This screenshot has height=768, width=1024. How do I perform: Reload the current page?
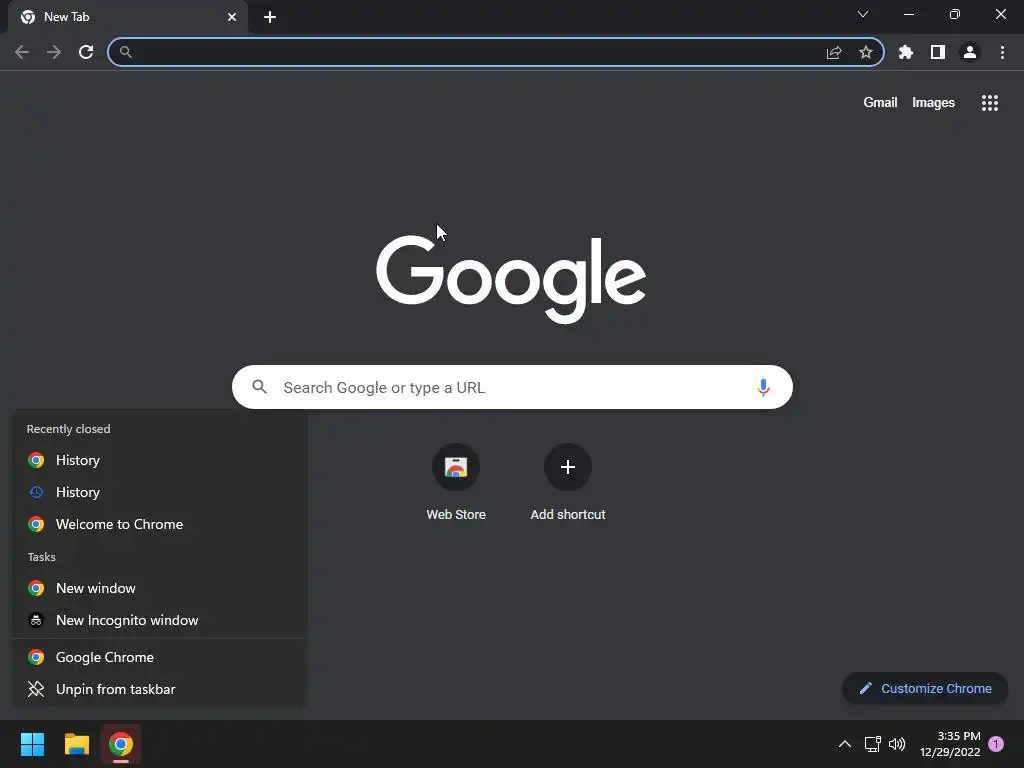tap(86, 52)
